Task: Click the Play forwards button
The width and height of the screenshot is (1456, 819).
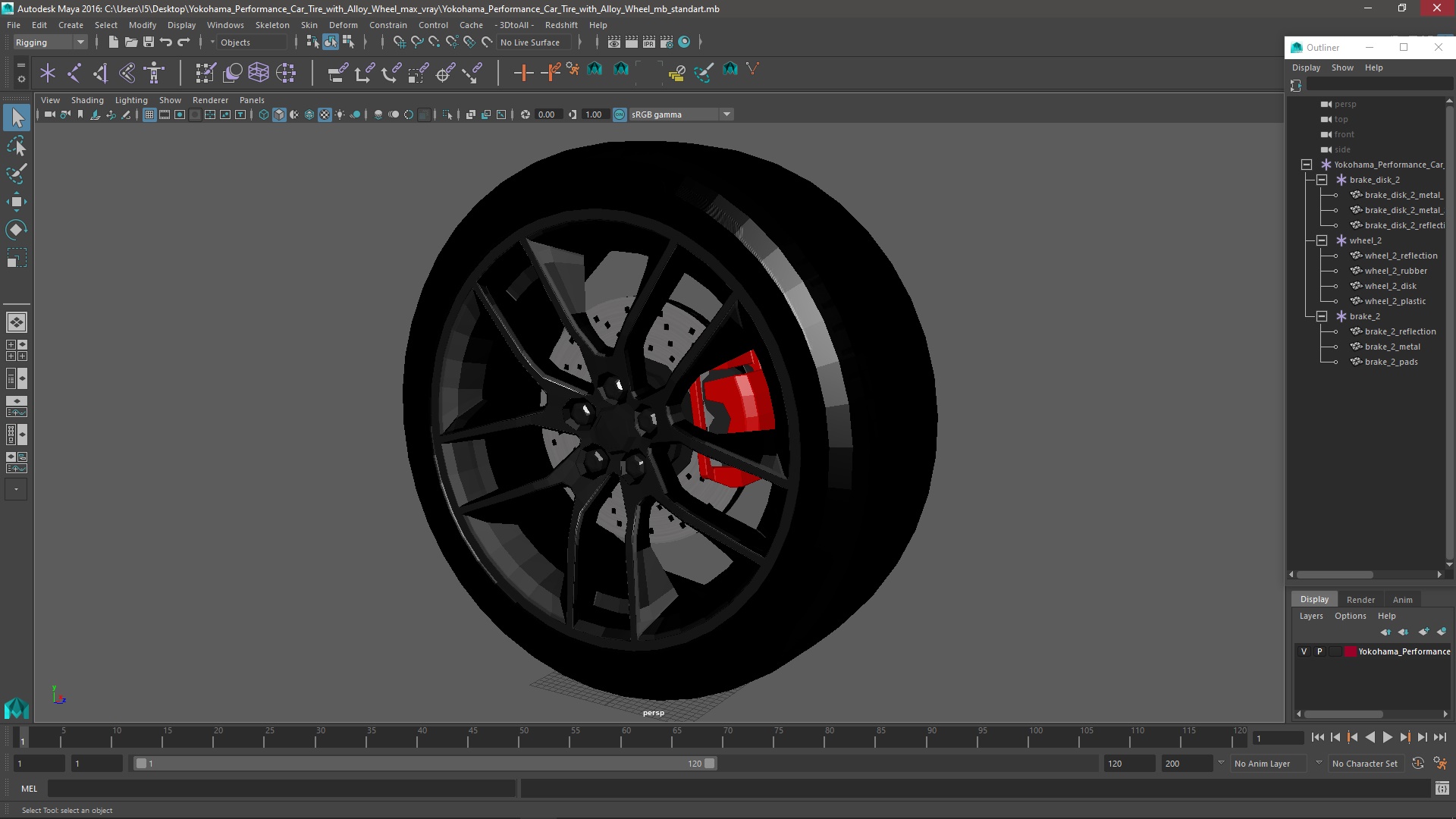Action: [x=1387, y=737]
